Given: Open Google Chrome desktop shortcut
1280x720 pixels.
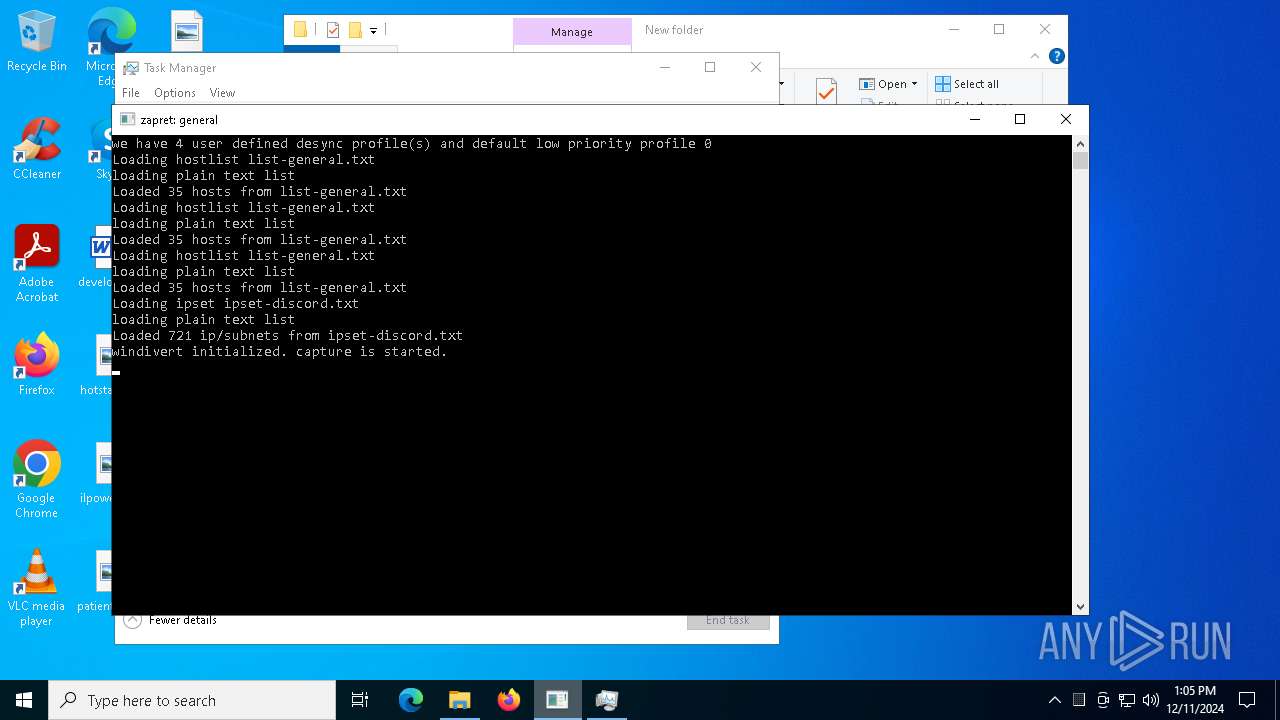Looking at the screenshot, I should point(37,480).
